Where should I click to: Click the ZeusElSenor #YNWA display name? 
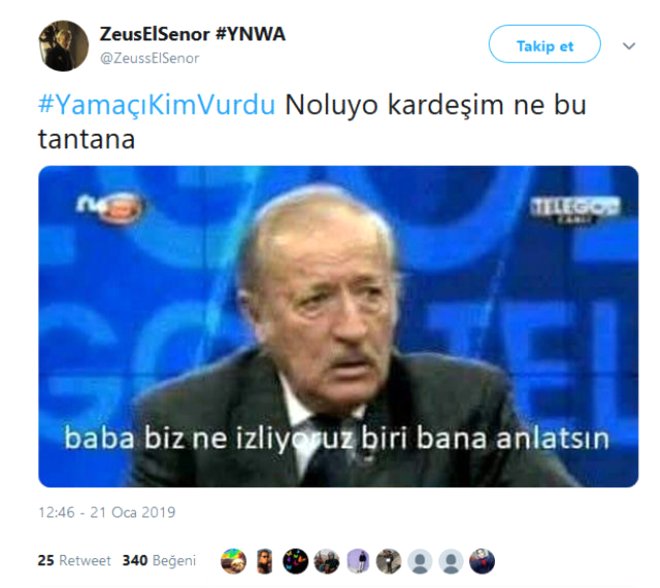click(192, 34)
